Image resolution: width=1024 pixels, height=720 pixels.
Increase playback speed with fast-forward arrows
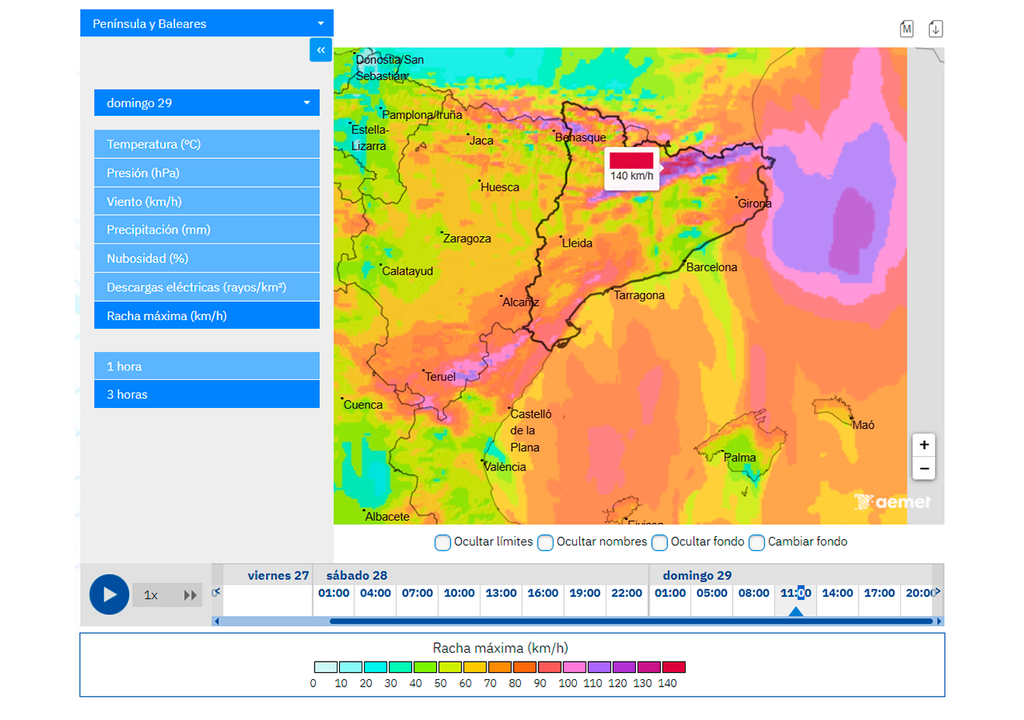coord(190,595)
